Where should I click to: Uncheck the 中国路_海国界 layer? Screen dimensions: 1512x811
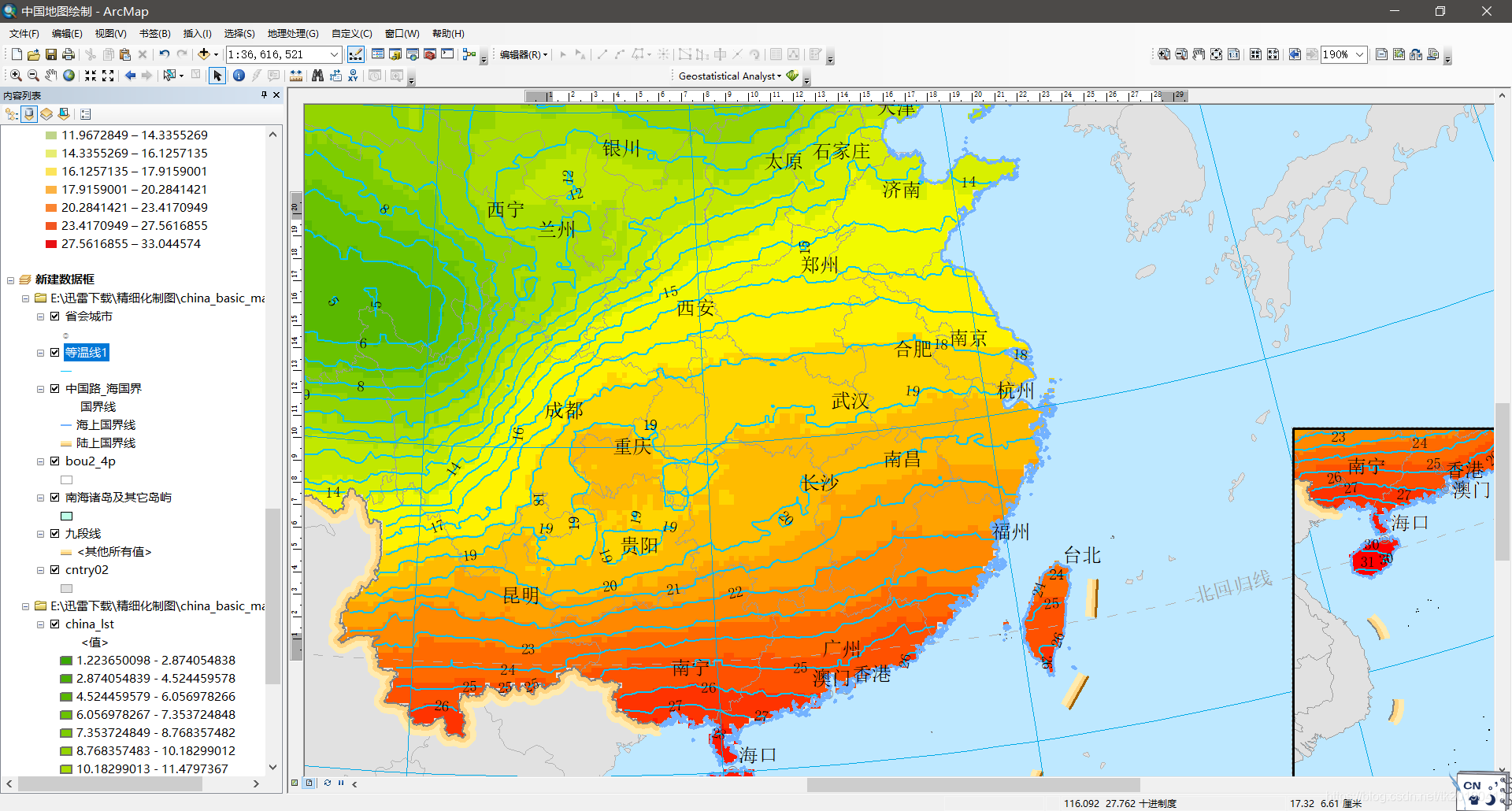[55, 389]
